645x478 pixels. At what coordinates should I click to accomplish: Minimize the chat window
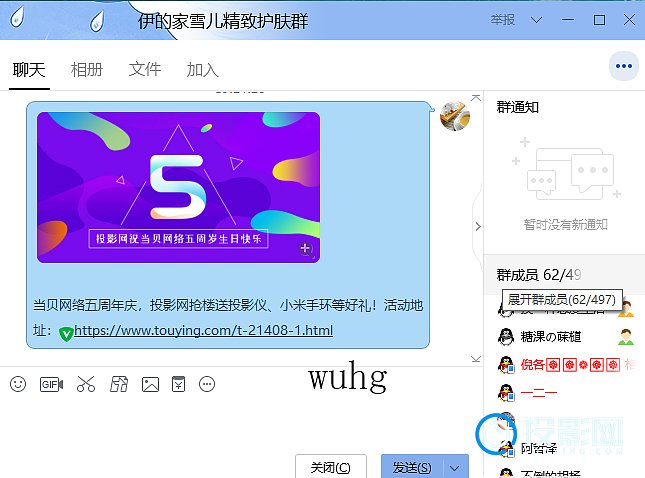(568, 20)
